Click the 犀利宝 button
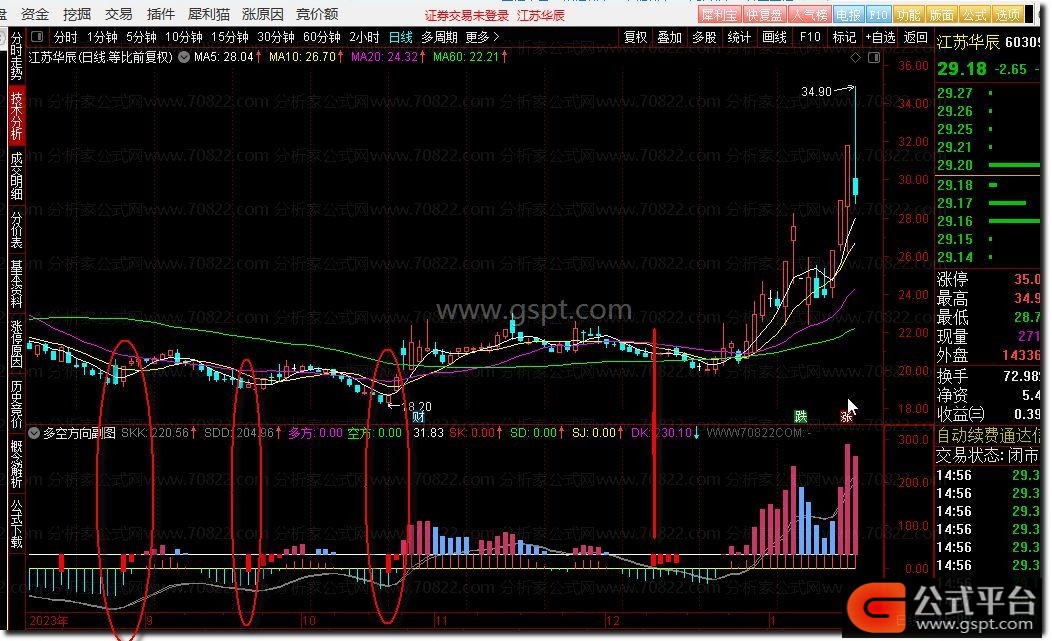 click(719, 14)
